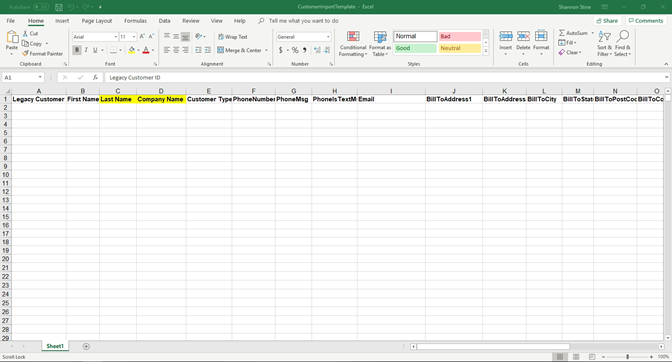Open the Formulas ribbon tab
This screenshot has height=362, width=672.
pos(135,21)
